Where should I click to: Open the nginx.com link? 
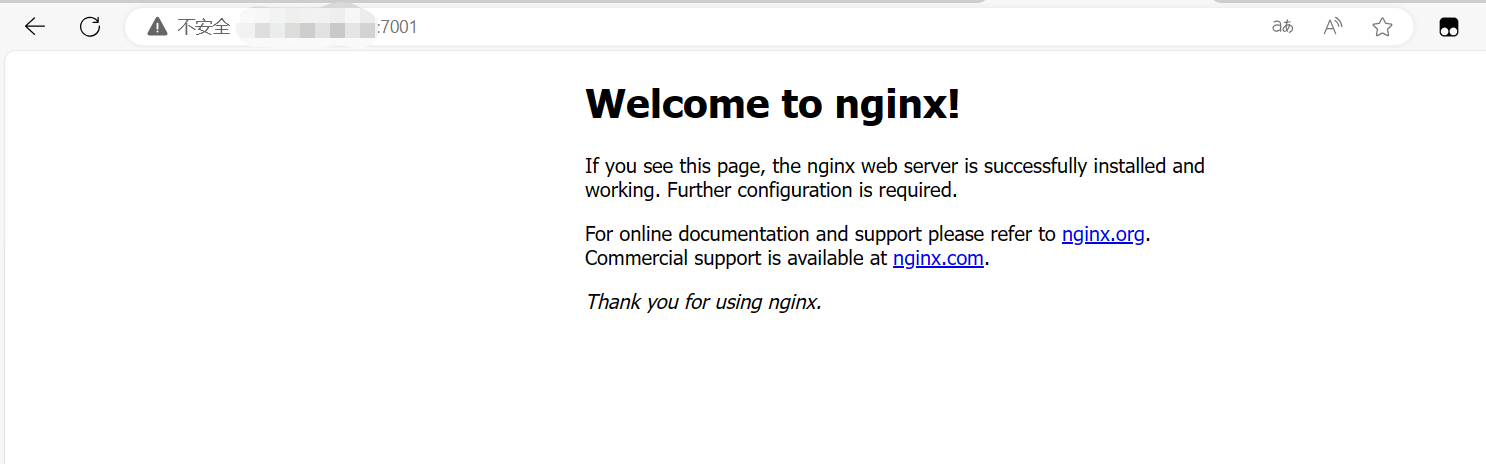938,258
